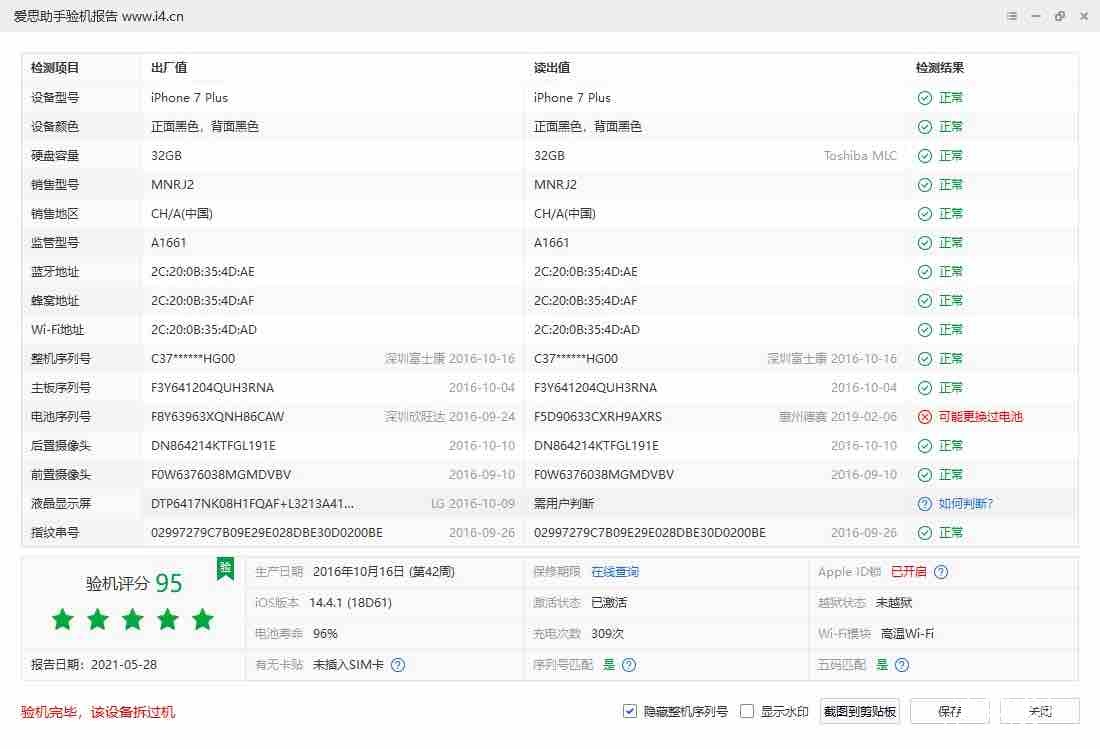This screenshot has height=749, width=1100.
Task: Click the factory LCD serial DTP6417NK08H1FQAF+L3213A41...
Action: [x=253, y=504]
